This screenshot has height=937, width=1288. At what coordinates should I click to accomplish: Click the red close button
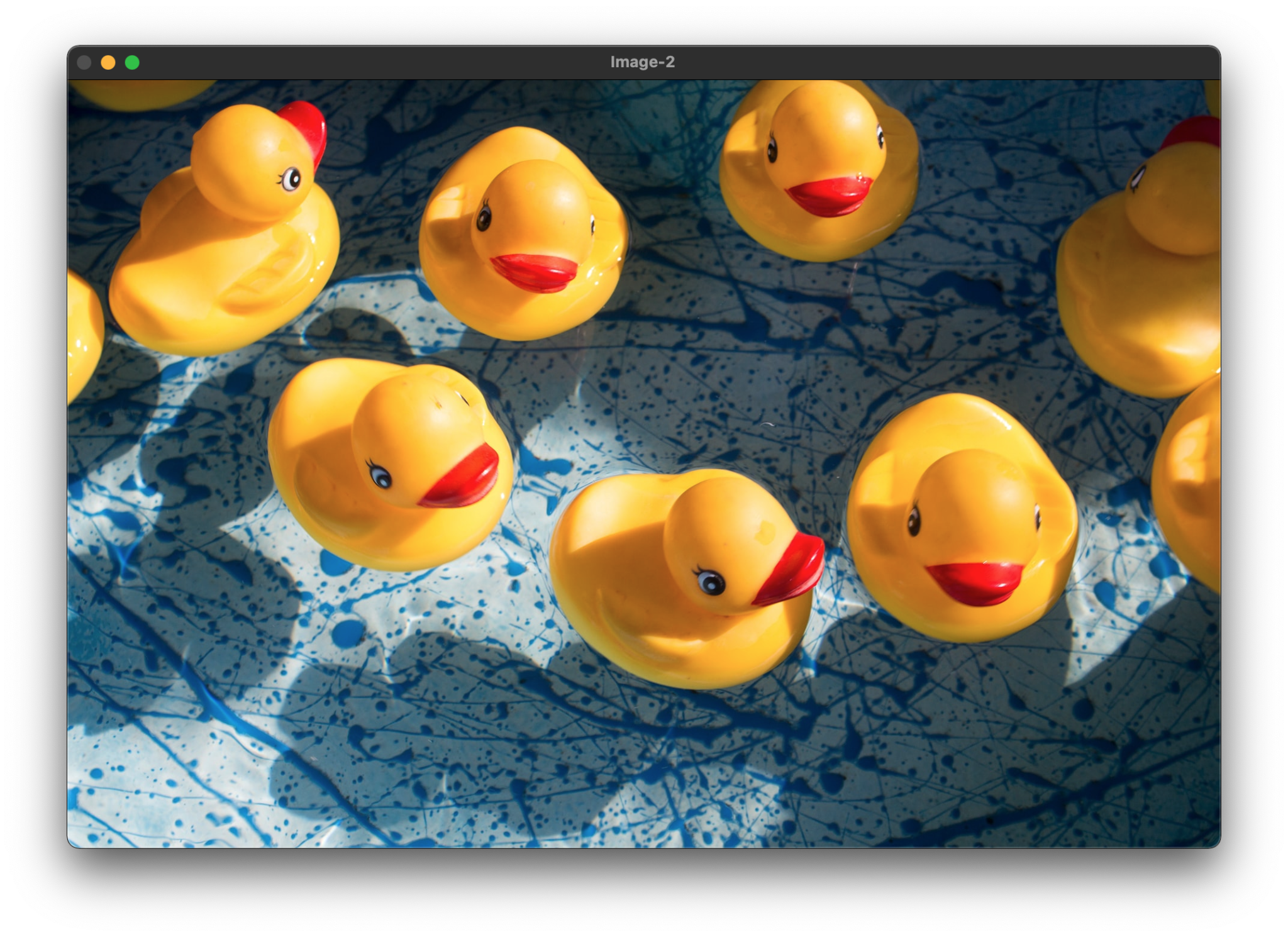click(85, 62)
